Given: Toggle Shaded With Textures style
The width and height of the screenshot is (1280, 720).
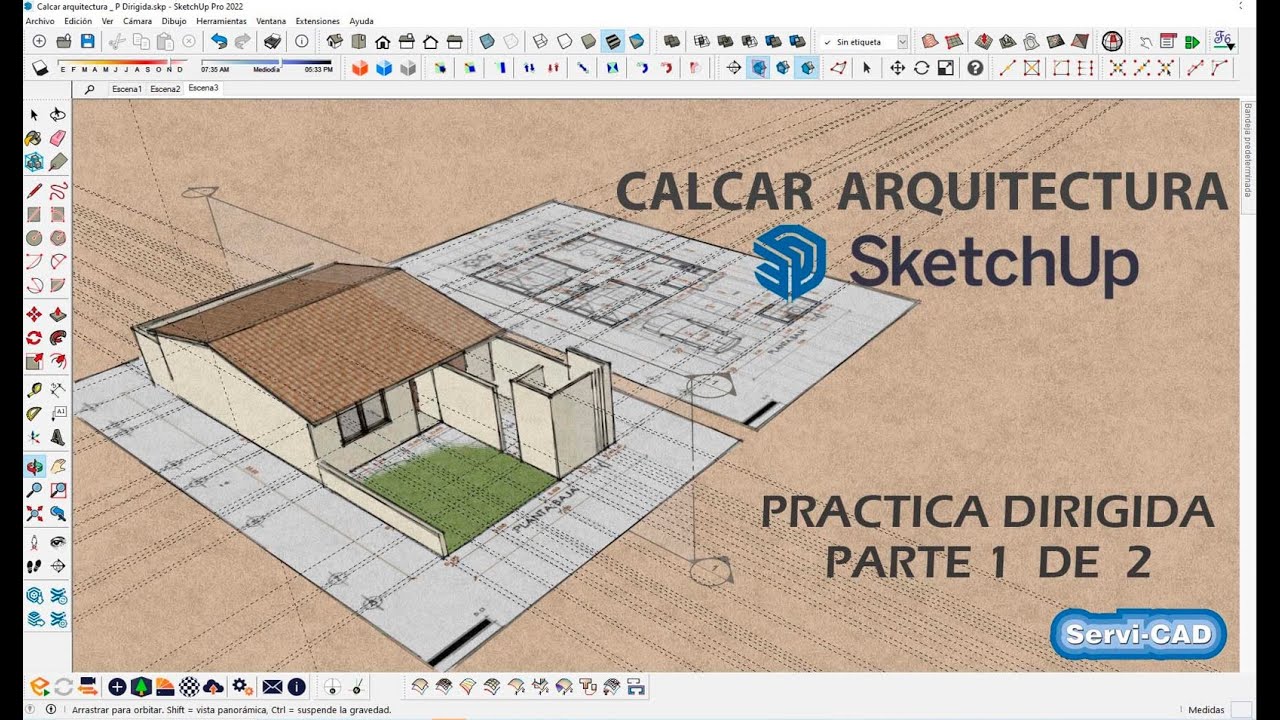Looking at the screenshot, I should 613,41.
